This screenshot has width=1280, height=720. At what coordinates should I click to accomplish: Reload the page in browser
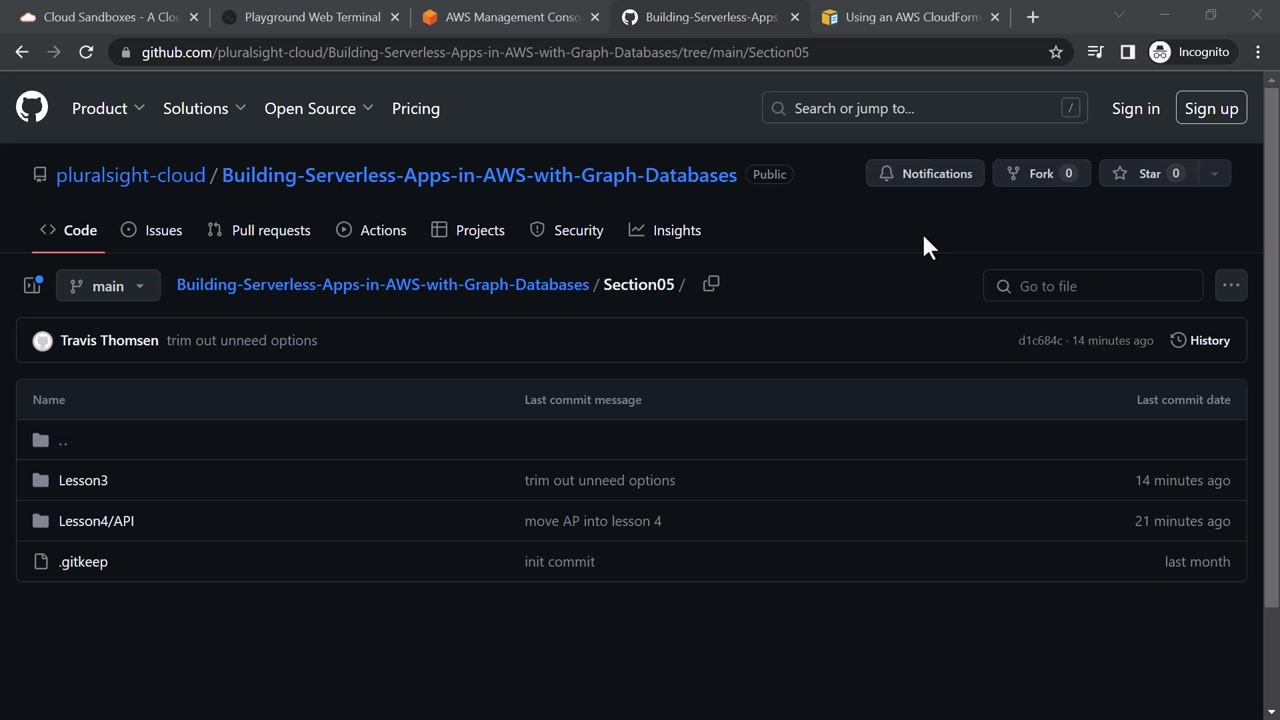86,52
